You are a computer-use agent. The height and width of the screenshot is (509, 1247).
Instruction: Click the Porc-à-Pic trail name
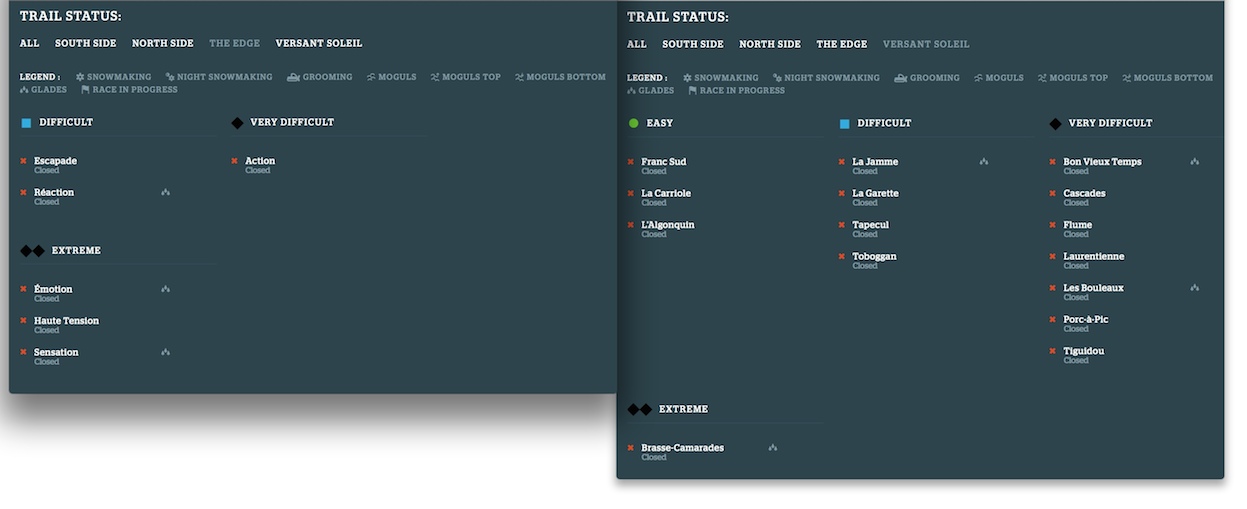[1086, 320]
